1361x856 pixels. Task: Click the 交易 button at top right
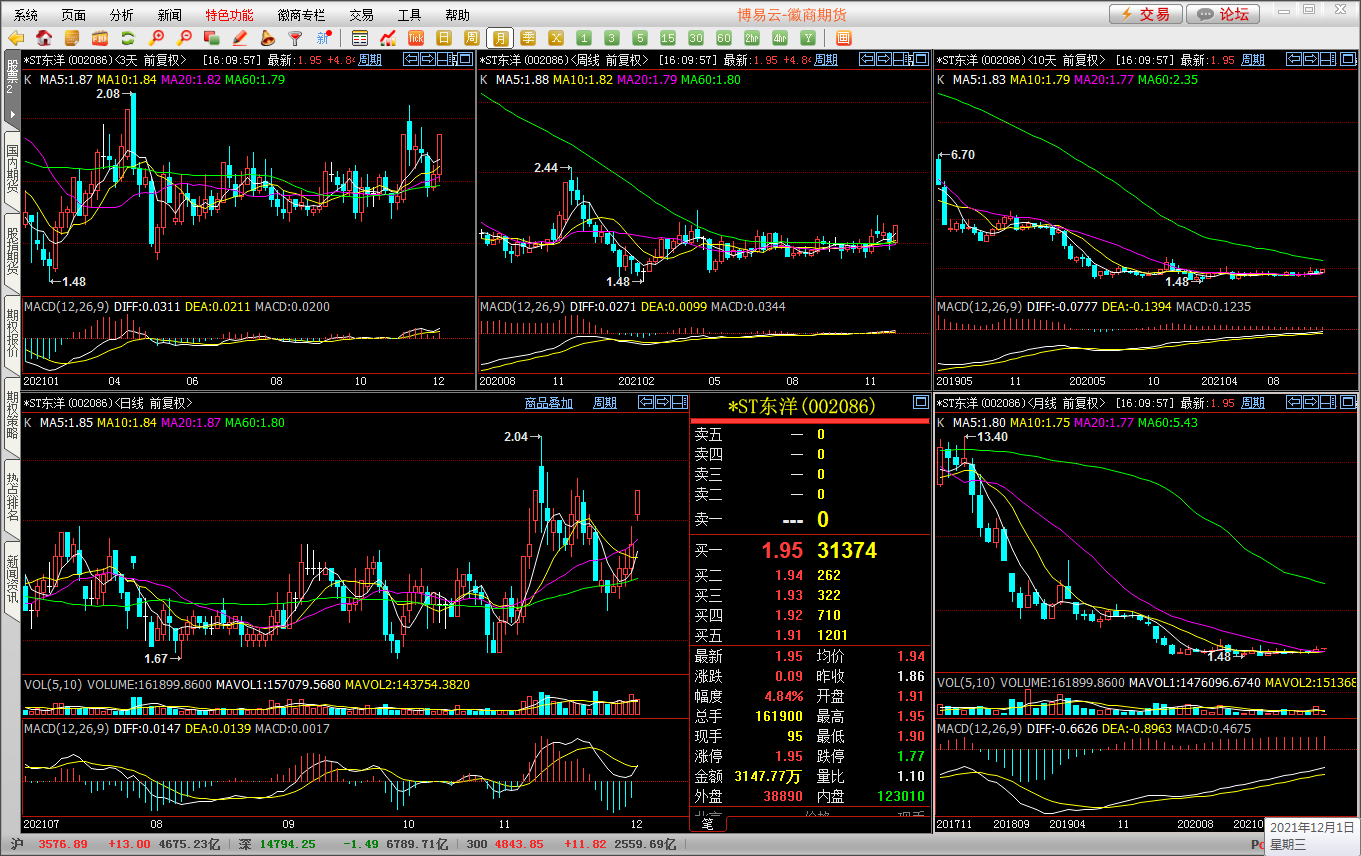[1144, 14]
